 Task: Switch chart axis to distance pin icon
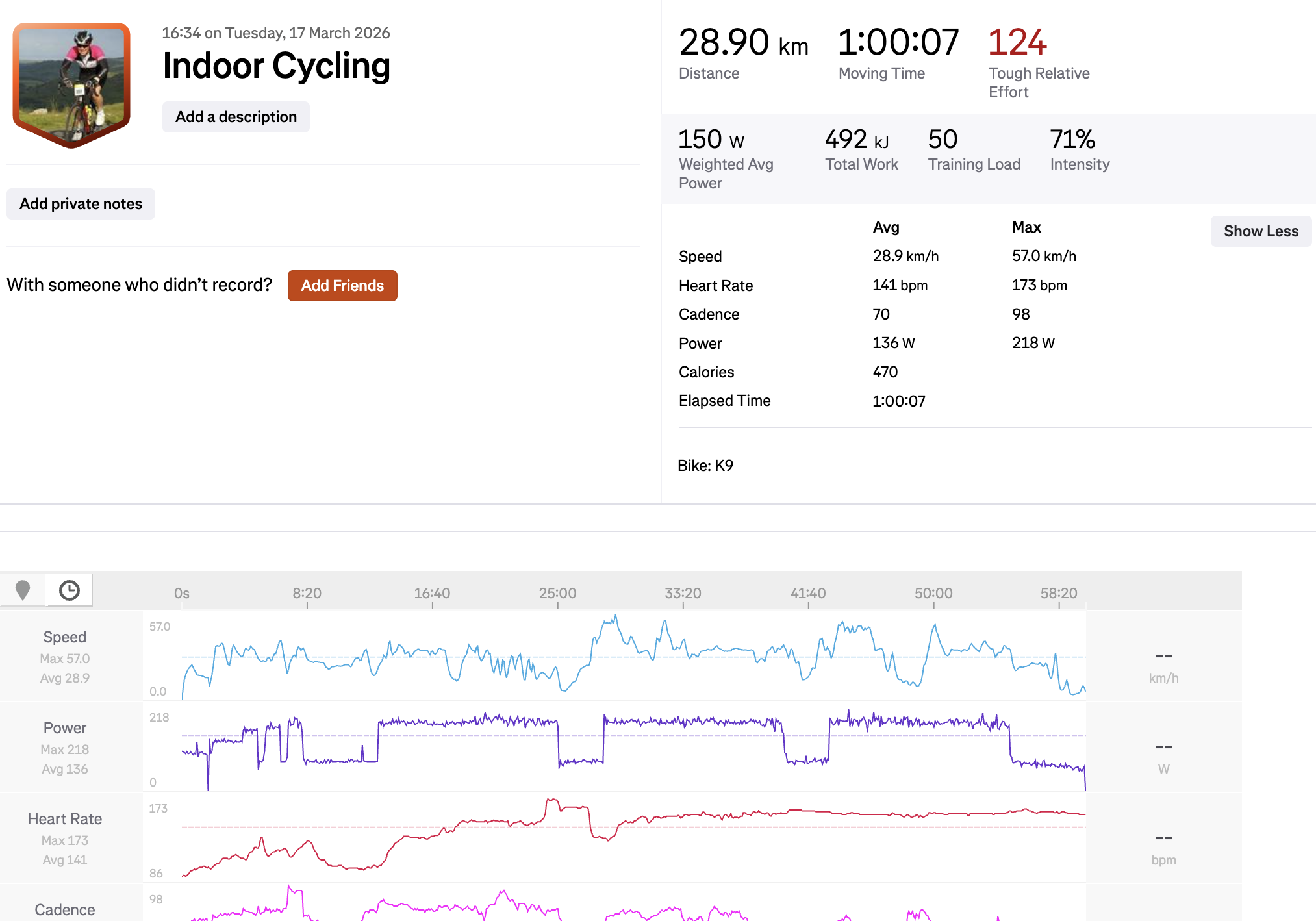23,590
